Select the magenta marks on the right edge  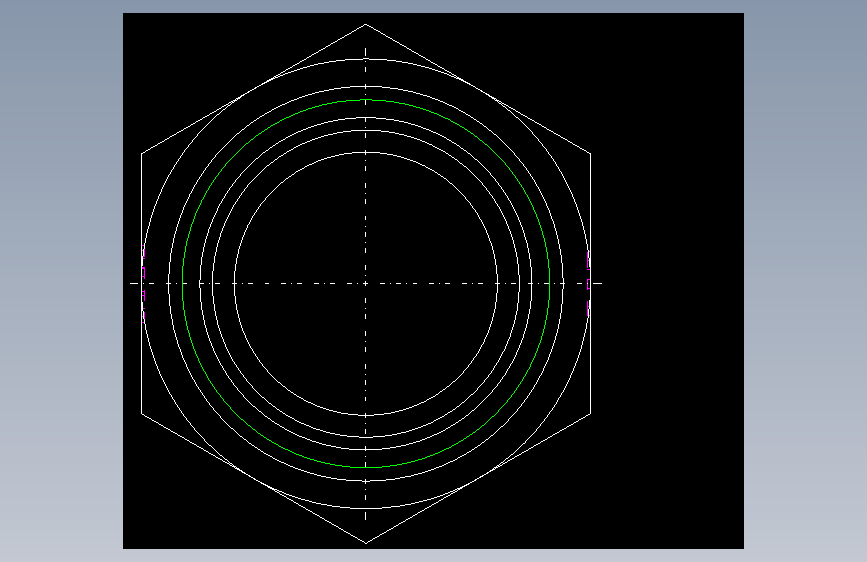pos(588,284)
